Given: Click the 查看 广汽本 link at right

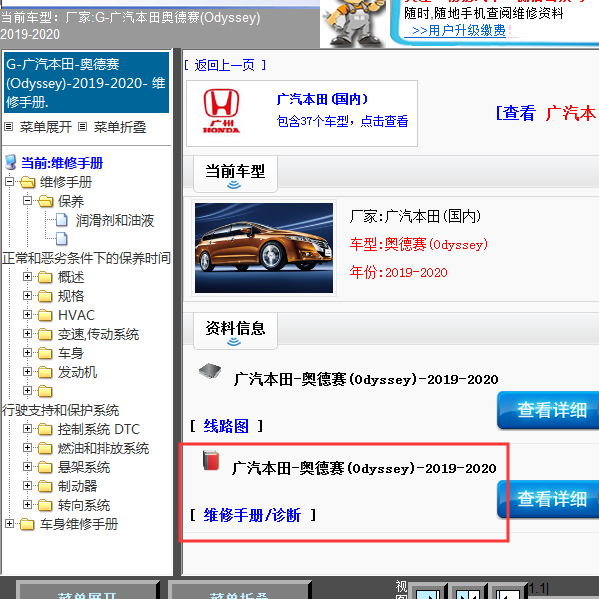Looking at the screenshot, I should tap(547, 113).
